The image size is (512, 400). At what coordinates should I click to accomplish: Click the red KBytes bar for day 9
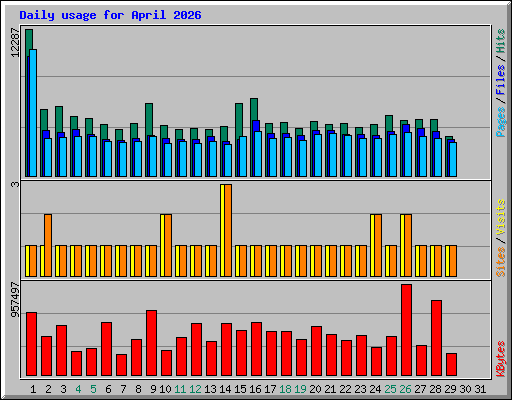(x=151, y=343)
